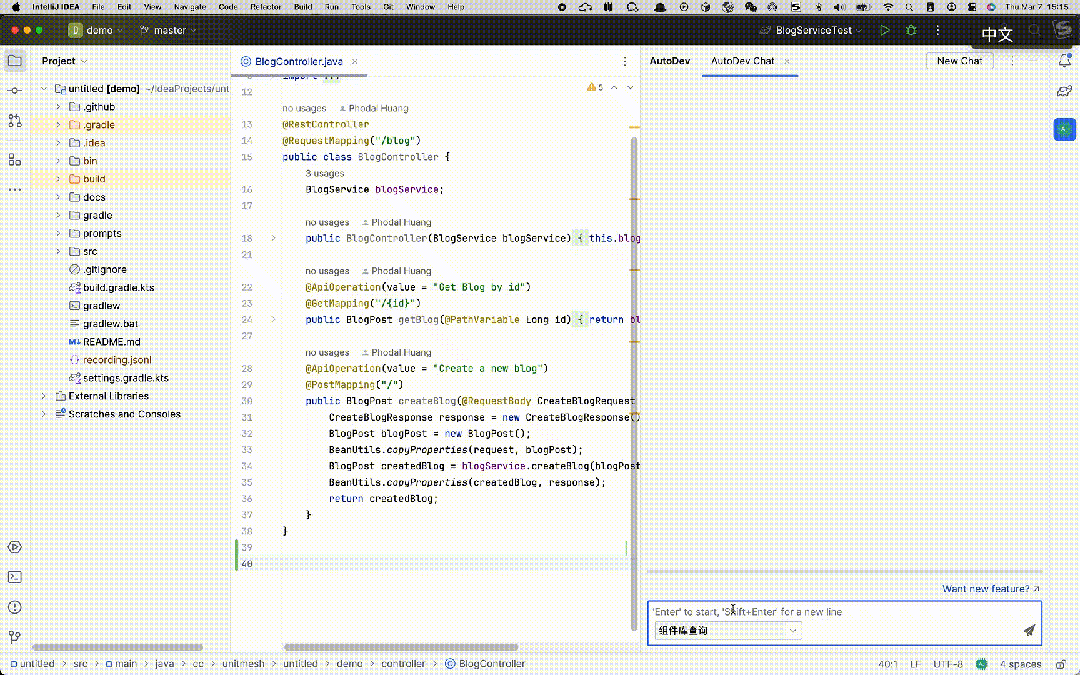This screenshot has width=1080, height=675.
Task: Expand the External Libraries node
Action: click(x=45, y=396)
